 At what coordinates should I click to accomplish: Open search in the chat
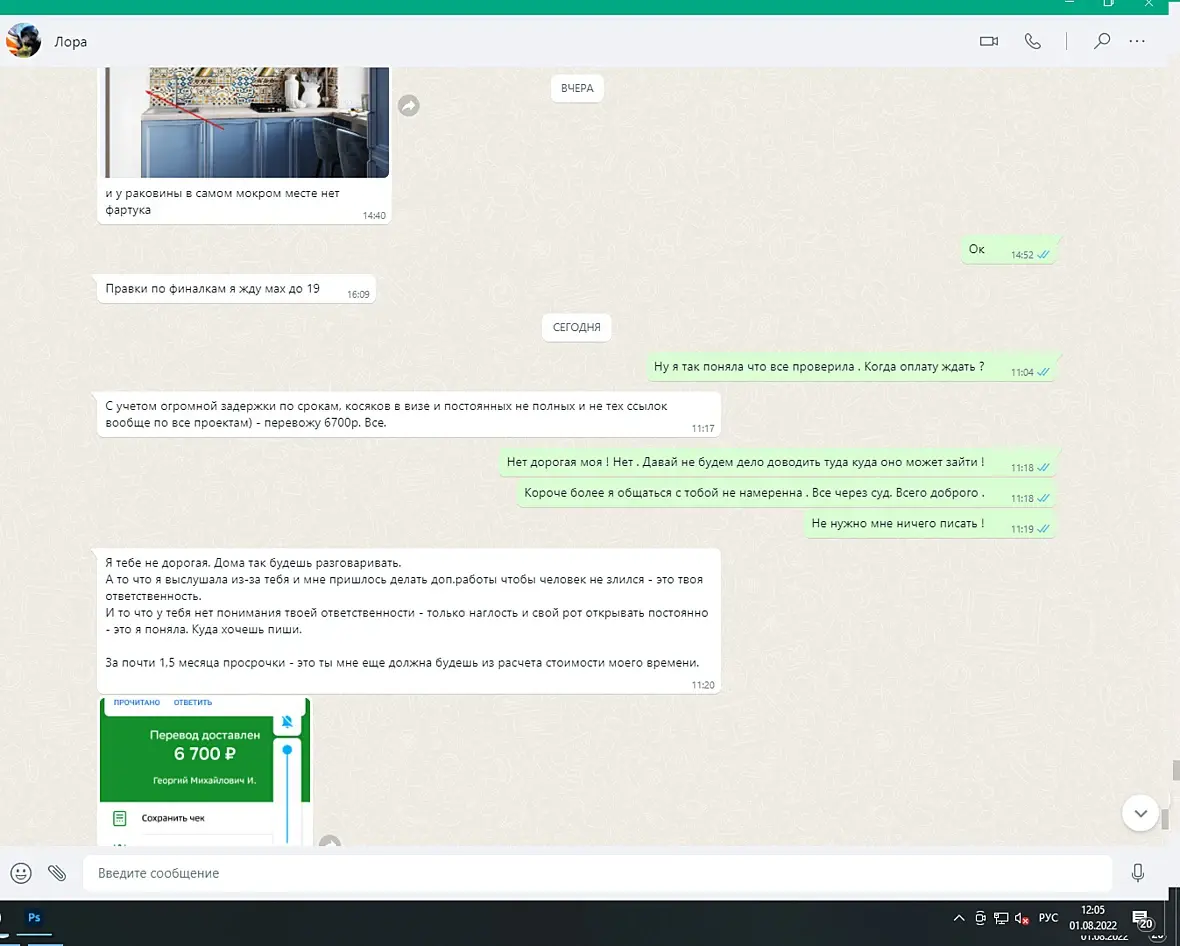[1102, 41]
